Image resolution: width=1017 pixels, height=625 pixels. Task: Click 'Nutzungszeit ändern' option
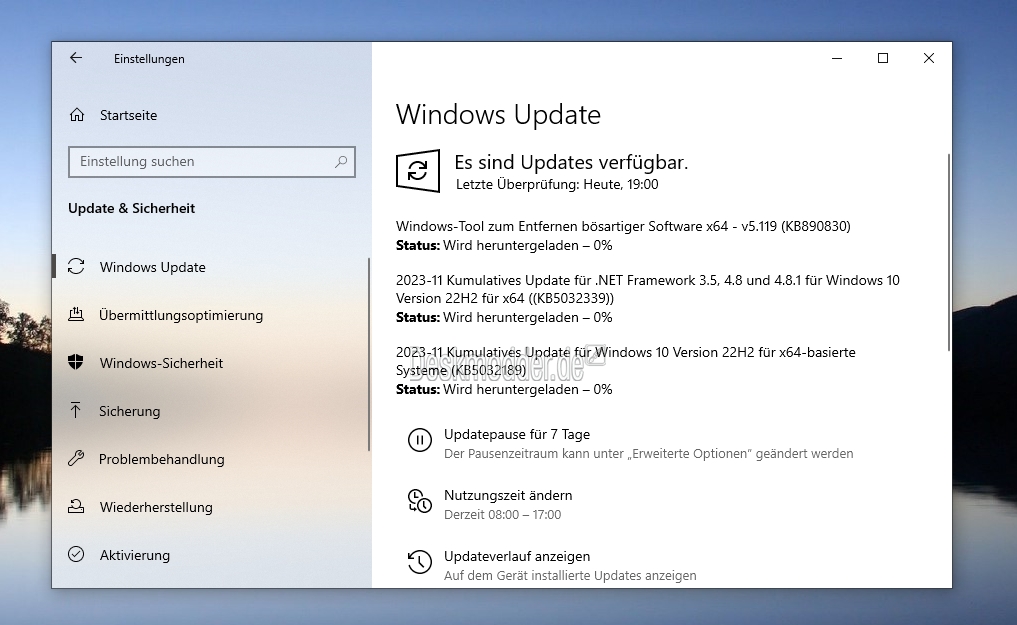[x=508, y=495]
